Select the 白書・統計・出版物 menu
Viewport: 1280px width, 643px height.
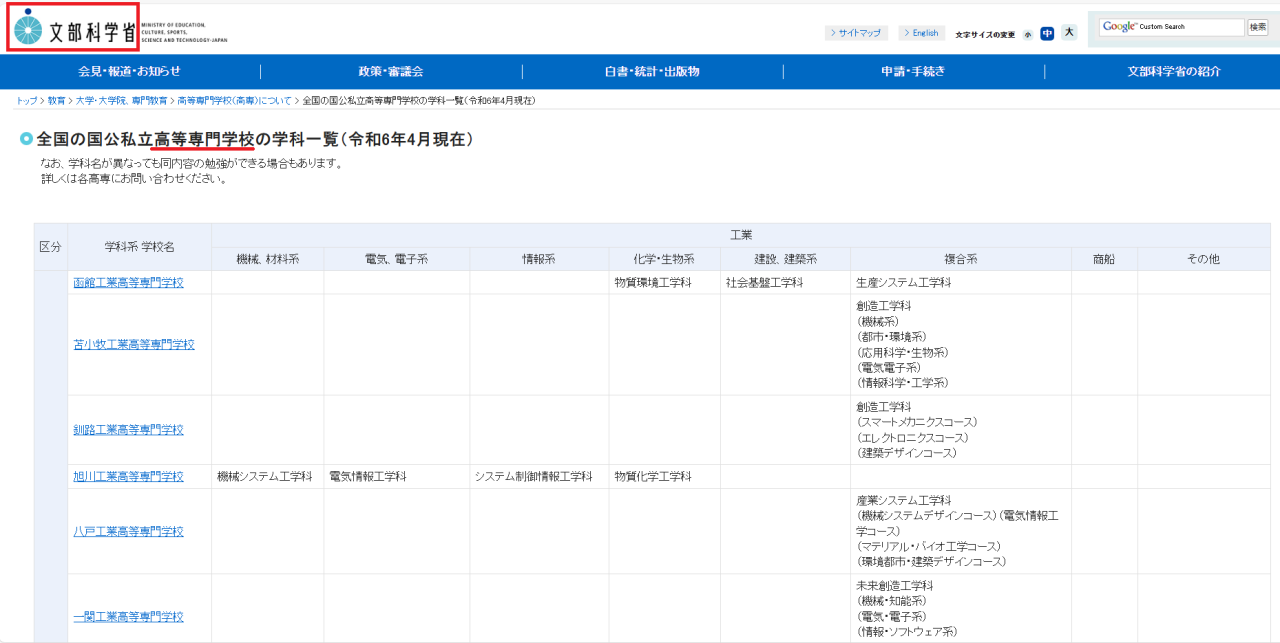click(652, 71)
